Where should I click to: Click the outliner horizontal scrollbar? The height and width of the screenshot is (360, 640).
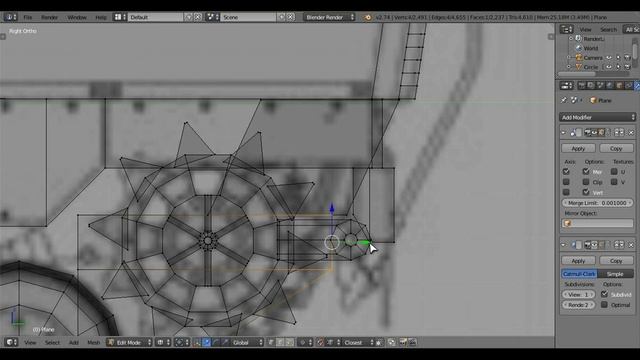[x=576, y=74]
